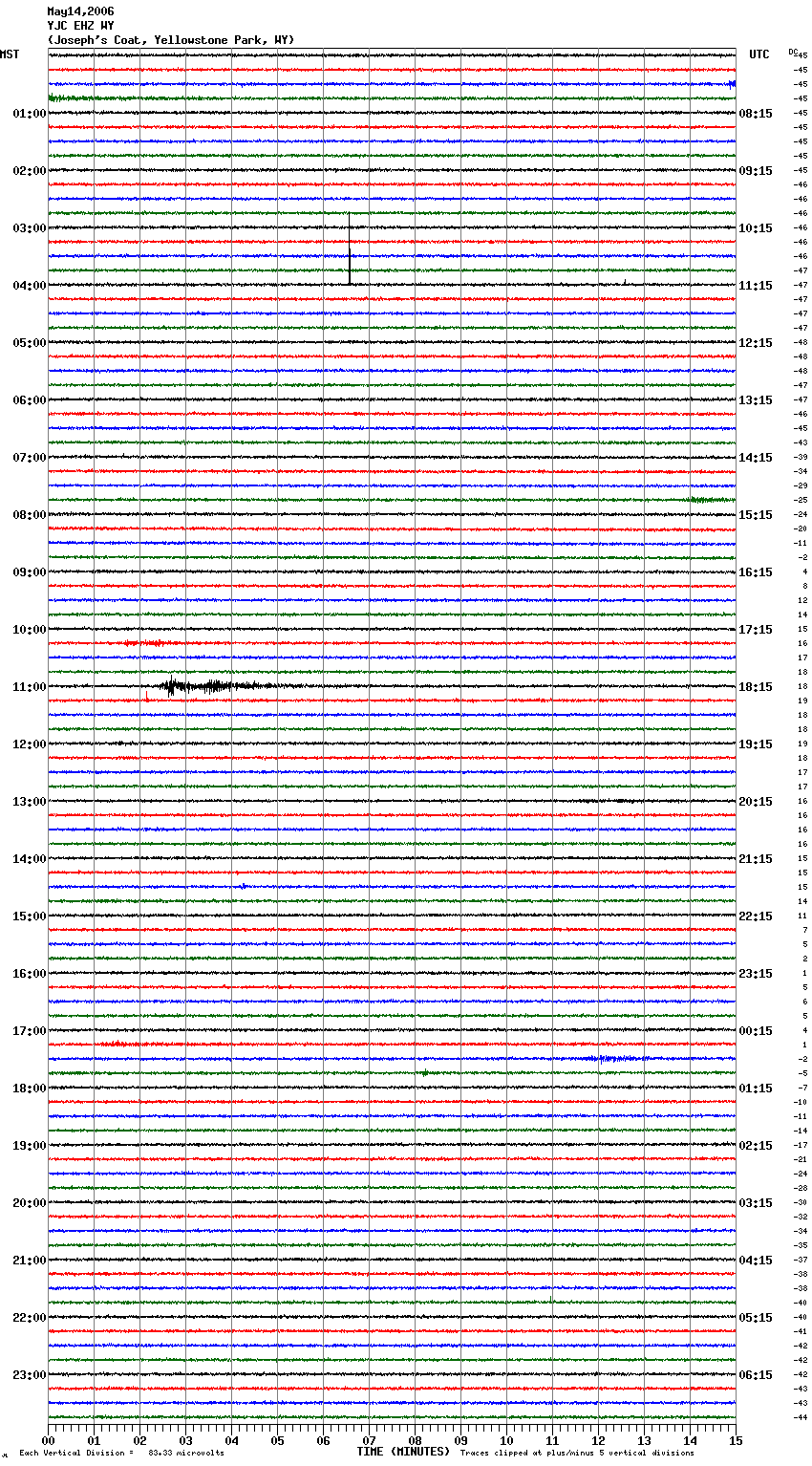
Task: Click the "08:15" UTC time label
Action: [756, 114]
